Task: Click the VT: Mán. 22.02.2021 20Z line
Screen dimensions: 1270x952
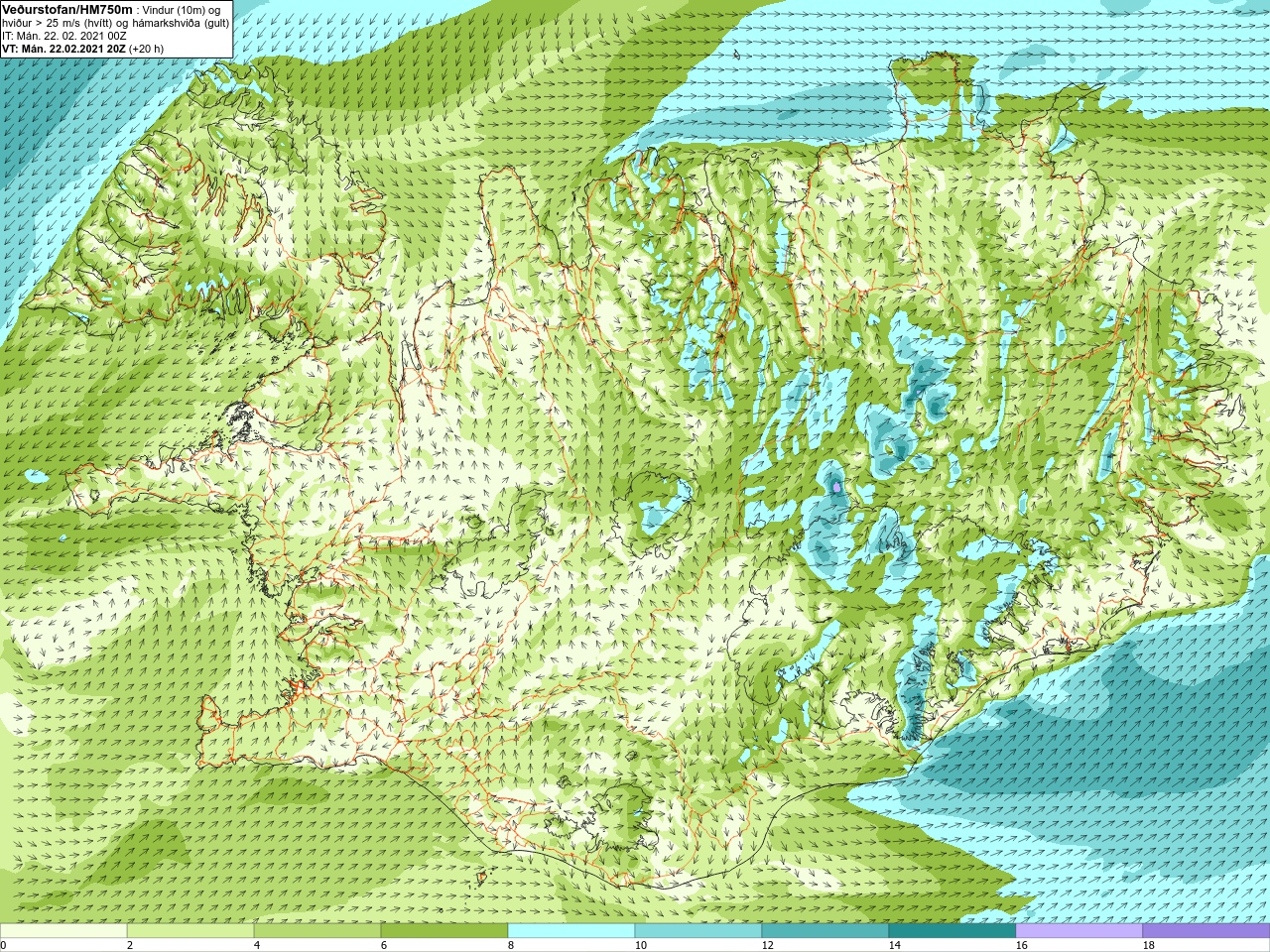Action: point(82,48)
